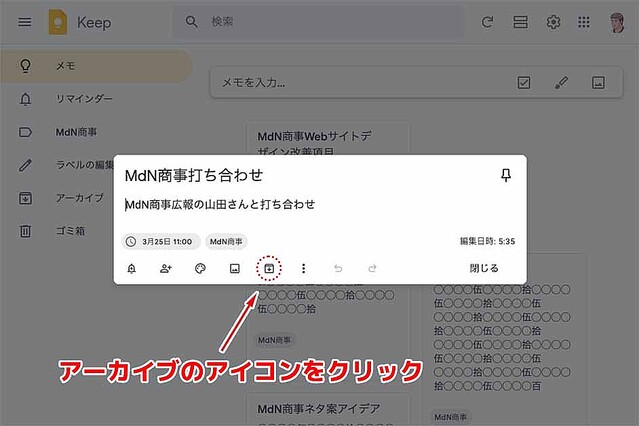The width and height of the screenshot is (639, 426).
Task: Focus the 検索 search field
Action: [x=318, y=22]
